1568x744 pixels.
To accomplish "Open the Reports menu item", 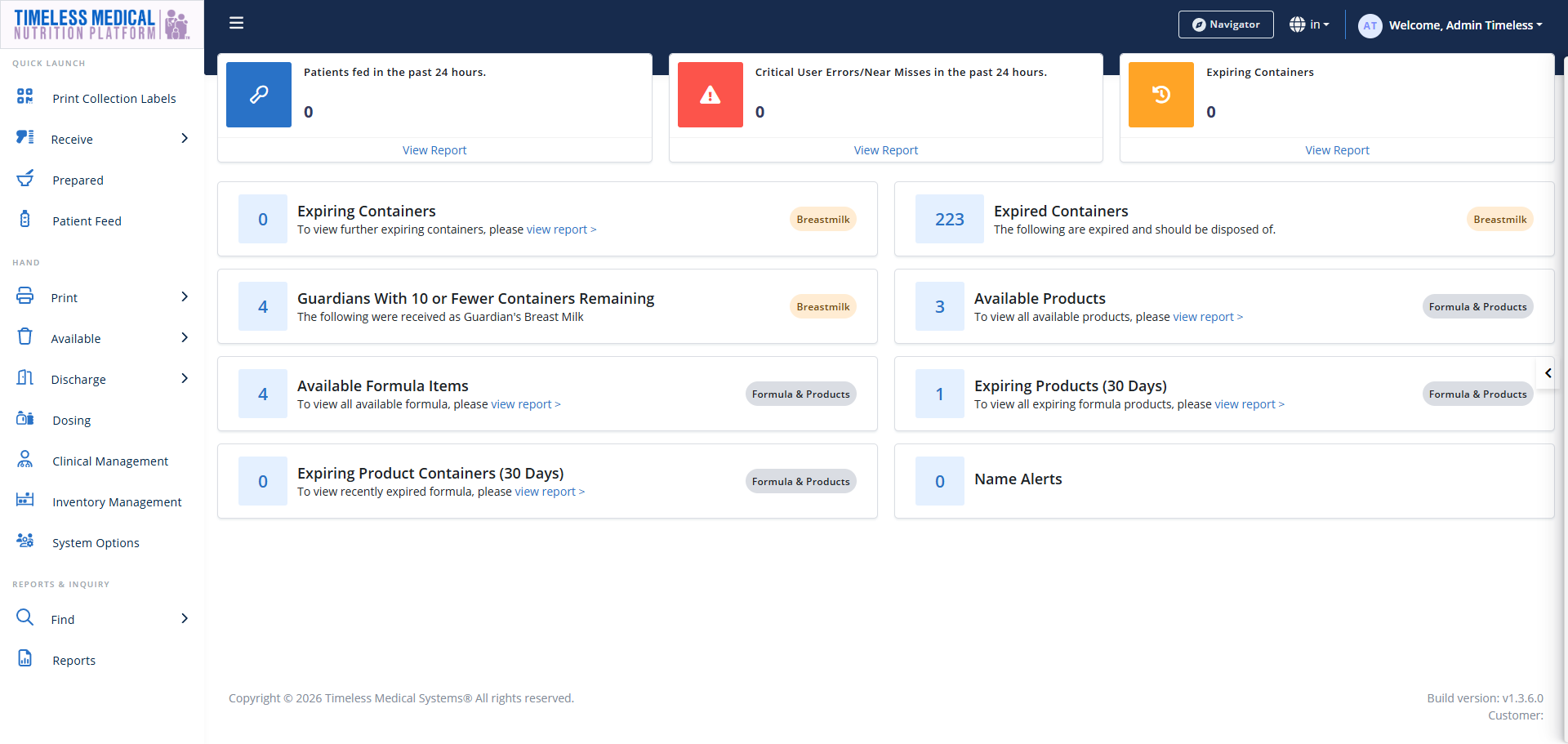I will tap(73, 661).
